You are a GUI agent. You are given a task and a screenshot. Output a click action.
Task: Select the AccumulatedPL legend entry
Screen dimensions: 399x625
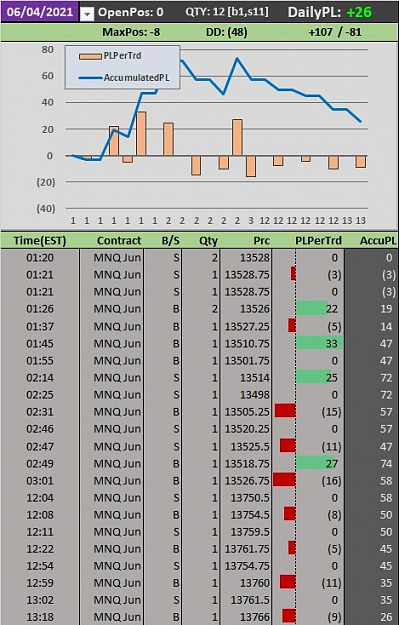pos(124,77)
